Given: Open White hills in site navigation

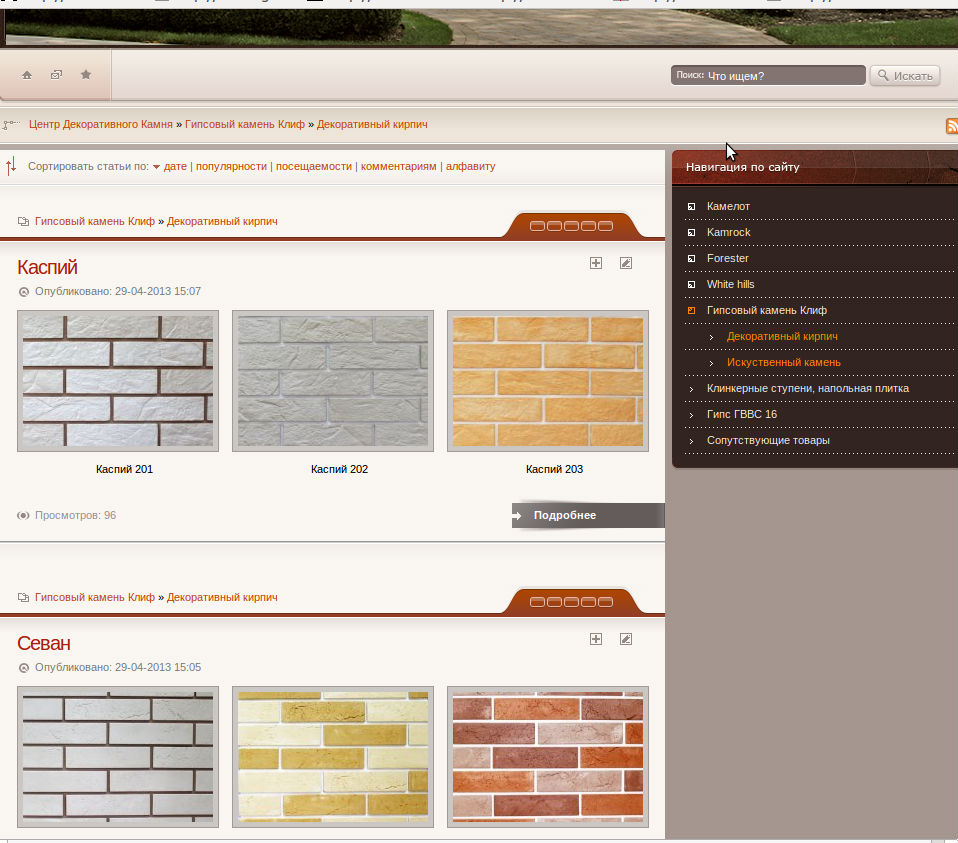Looking at the screenshot, I should 731,284.
